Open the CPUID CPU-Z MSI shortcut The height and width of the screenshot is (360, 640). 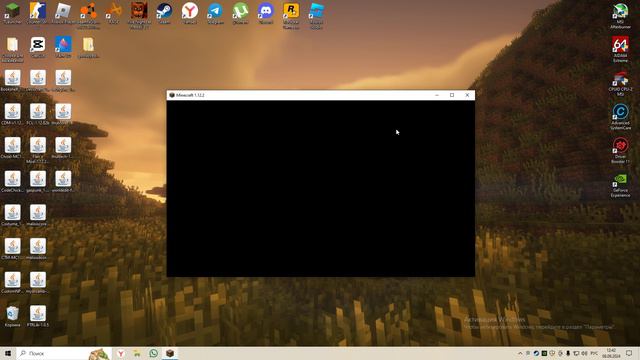click(620, 78)
